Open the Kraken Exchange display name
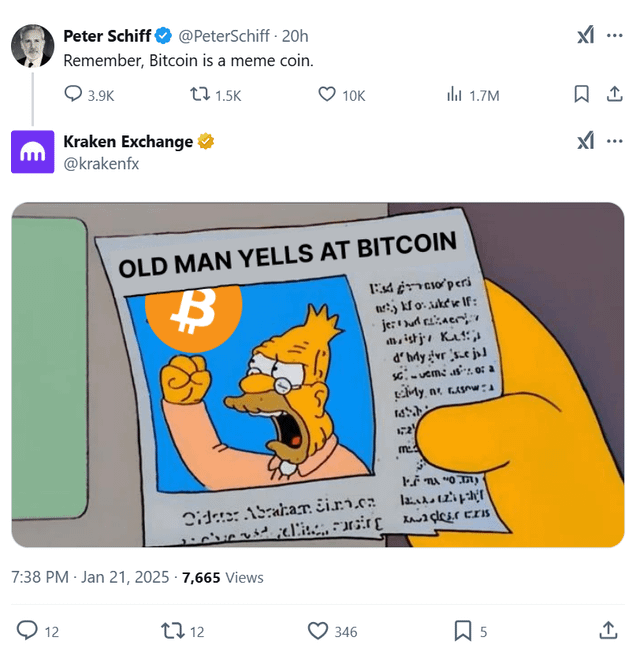 coord(128,142)
